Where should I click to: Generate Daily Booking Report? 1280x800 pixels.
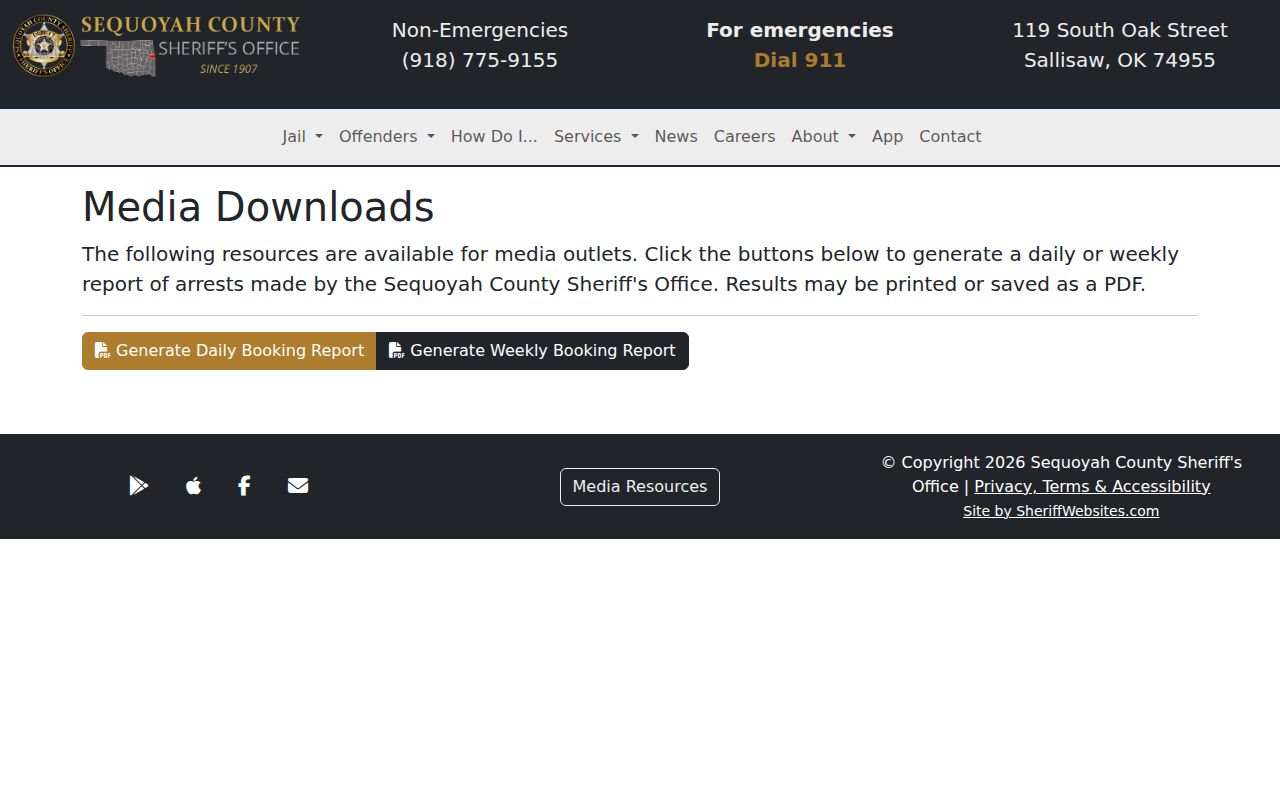tap(229, 351)
